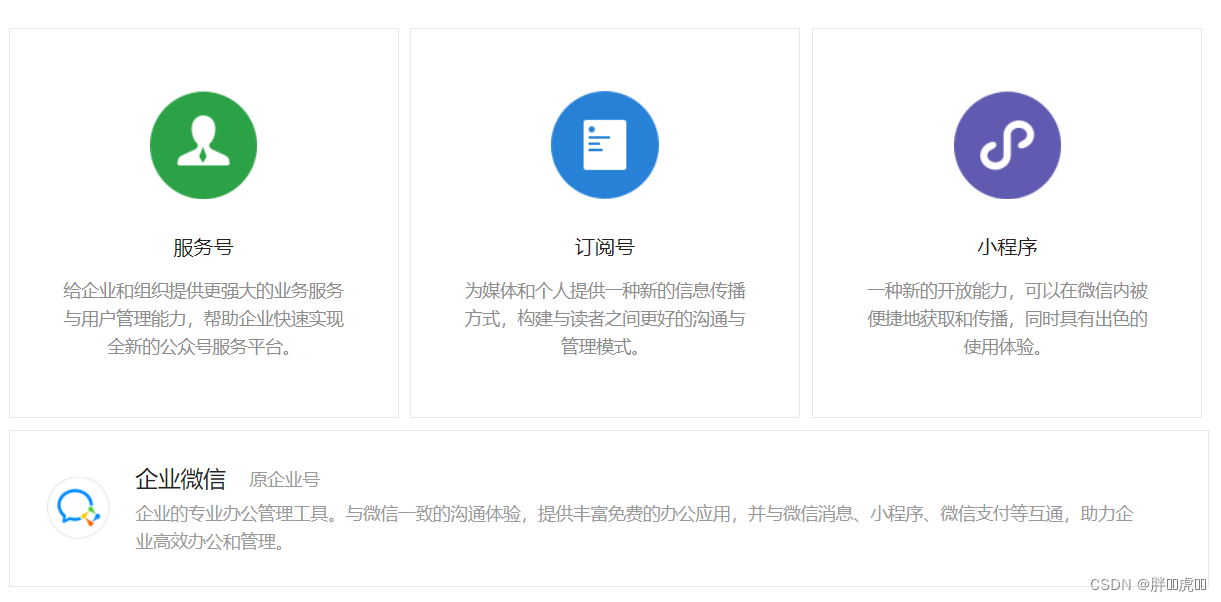1221x602 pixels.
Task: Click the 服务号 description starting 给企业和组织
Action: (x=203, y=319)
